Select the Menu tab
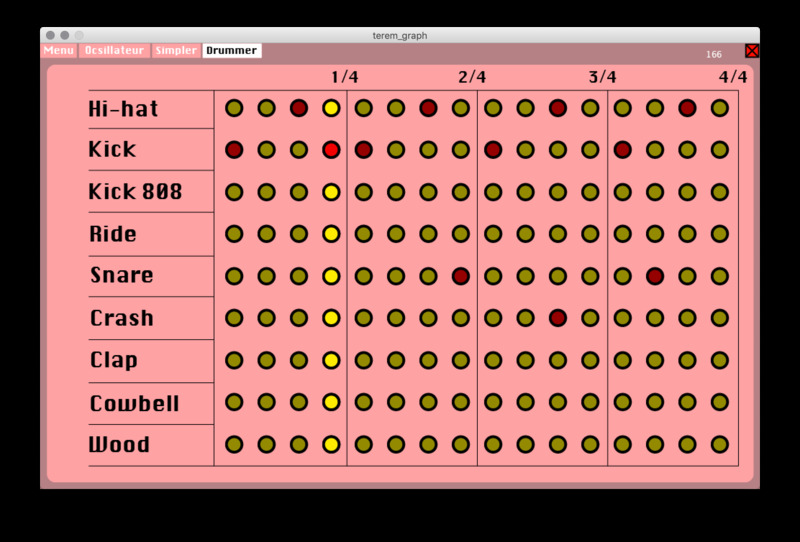 (x=59, y=51)
